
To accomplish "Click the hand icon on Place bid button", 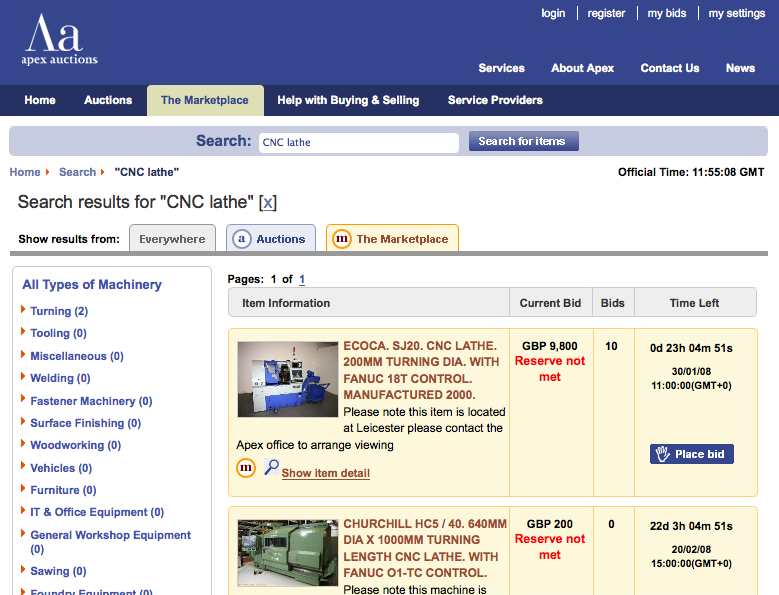I will pyautogui.click(x=662, y=454).
